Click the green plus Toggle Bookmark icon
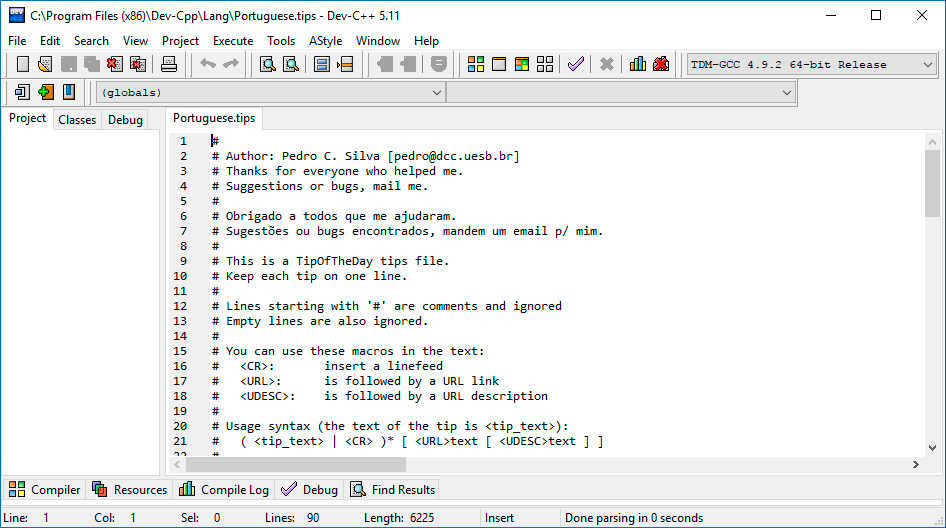 click(45, 92)
